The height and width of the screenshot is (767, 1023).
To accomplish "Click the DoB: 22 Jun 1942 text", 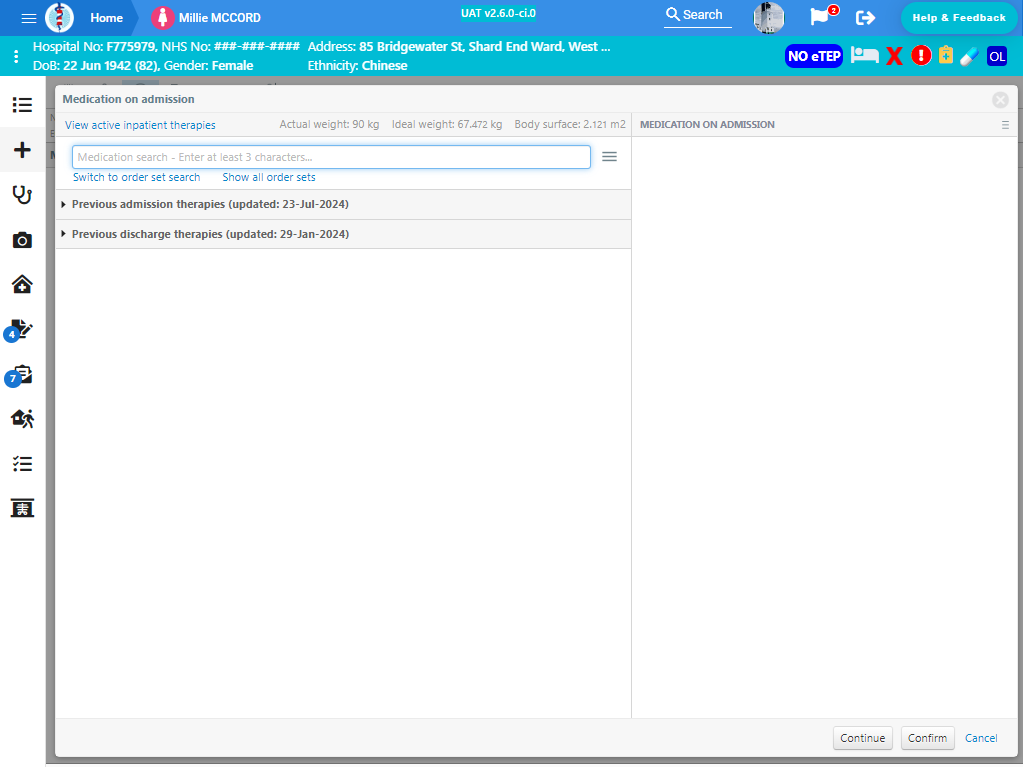I will coord(97,65).
